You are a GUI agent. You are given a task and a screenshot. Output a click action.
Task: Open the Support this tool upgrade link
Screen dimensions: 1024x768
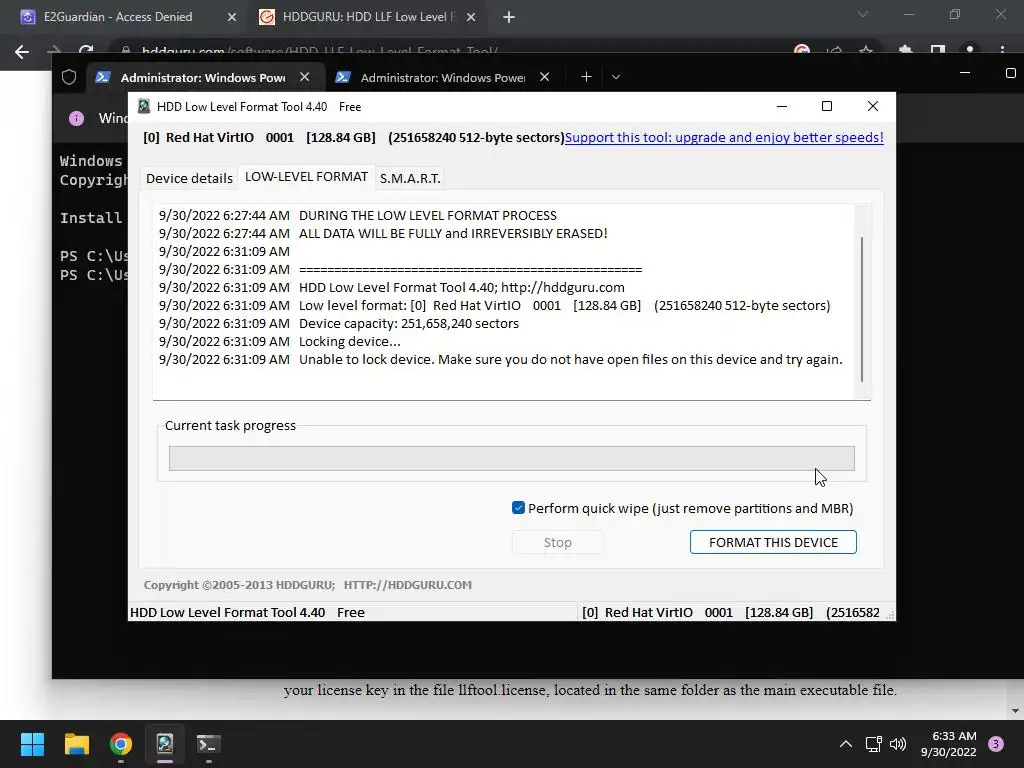(x=724, y=138)
